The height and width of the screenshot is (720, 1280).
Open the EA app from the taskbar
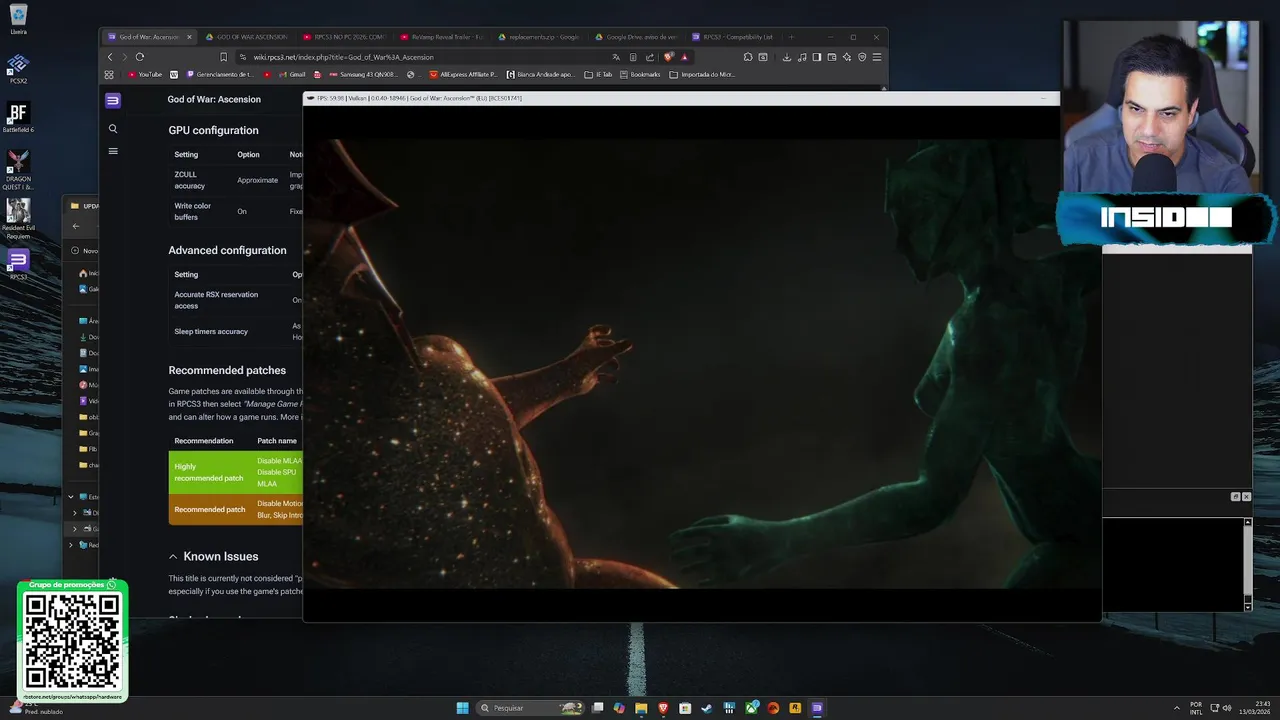[773, 708]
